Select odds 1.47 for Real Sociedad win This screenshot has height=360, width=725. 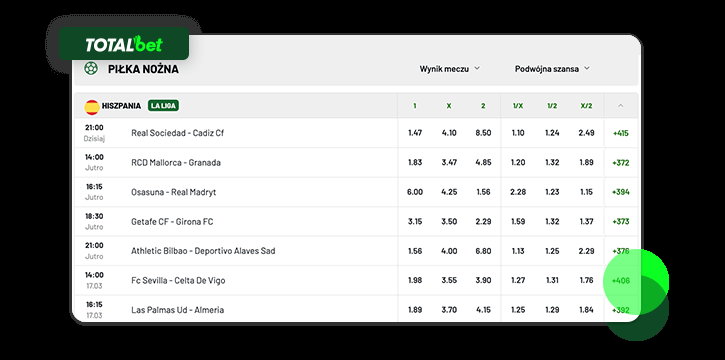click(x=415, y=133)
